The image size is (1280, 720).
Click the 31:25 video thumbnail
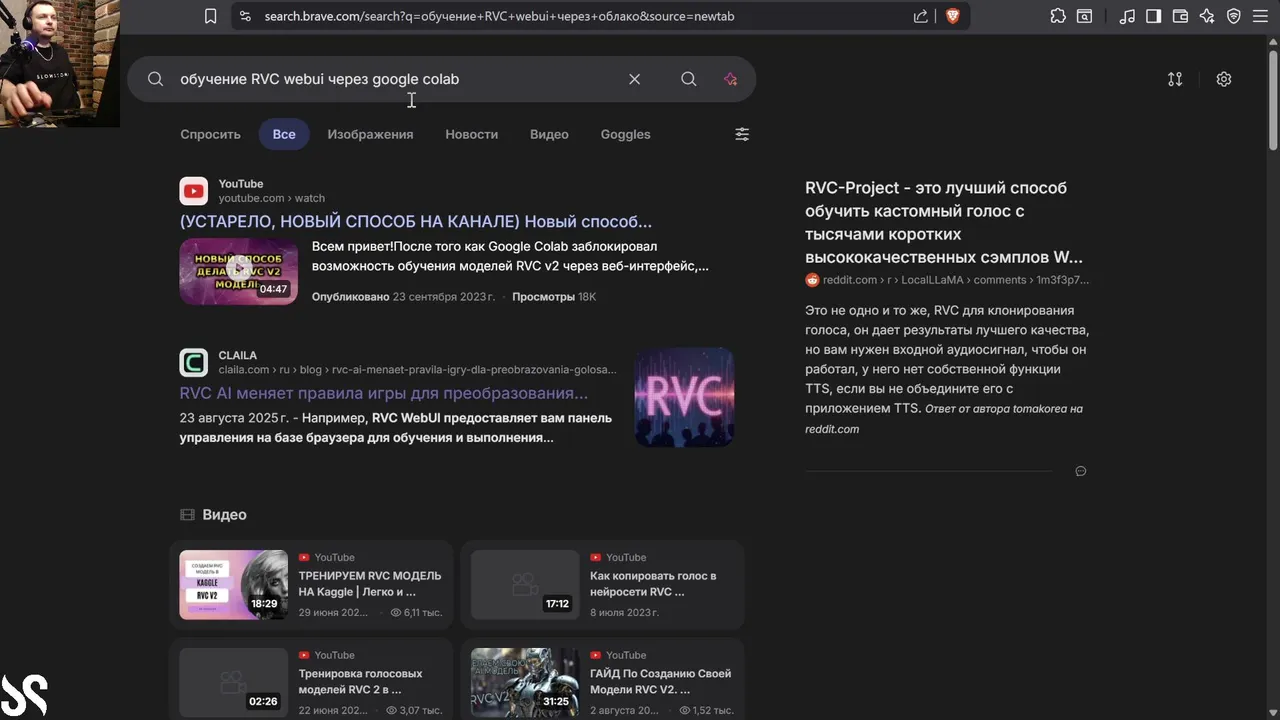pos(525,682)
